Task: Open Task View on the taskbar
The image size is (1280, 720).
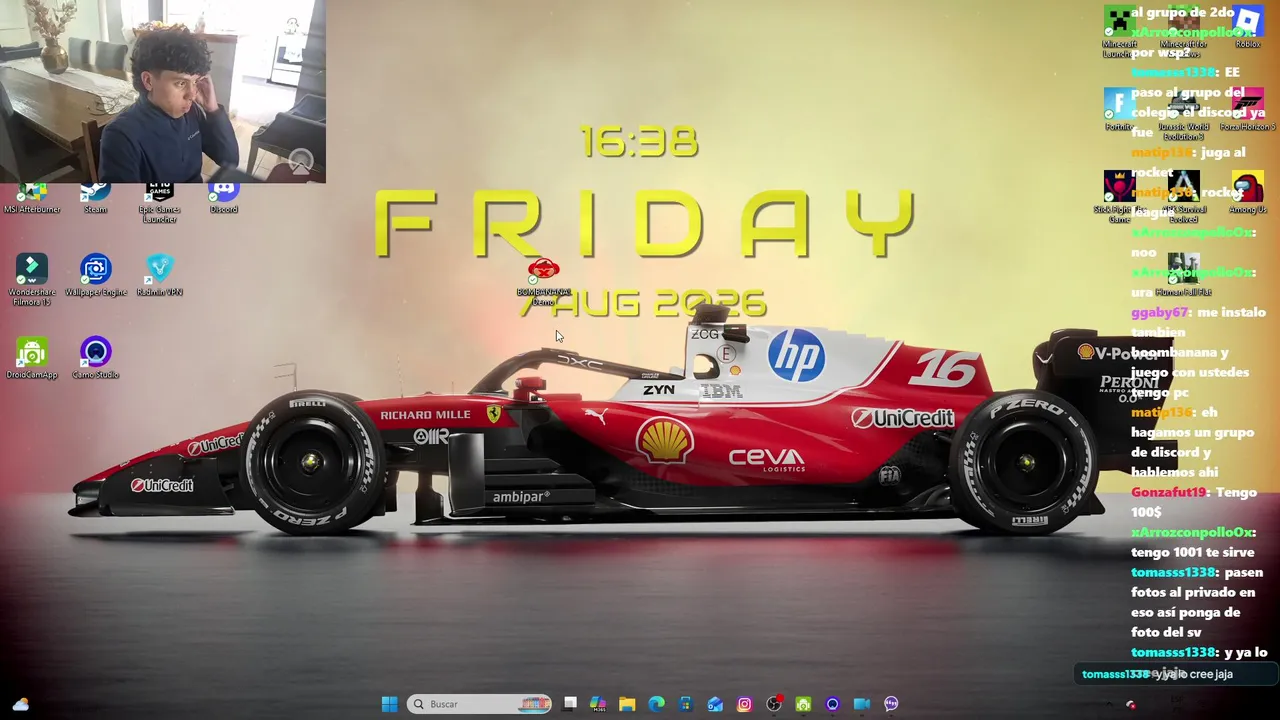Action: [x=570, y=704]
